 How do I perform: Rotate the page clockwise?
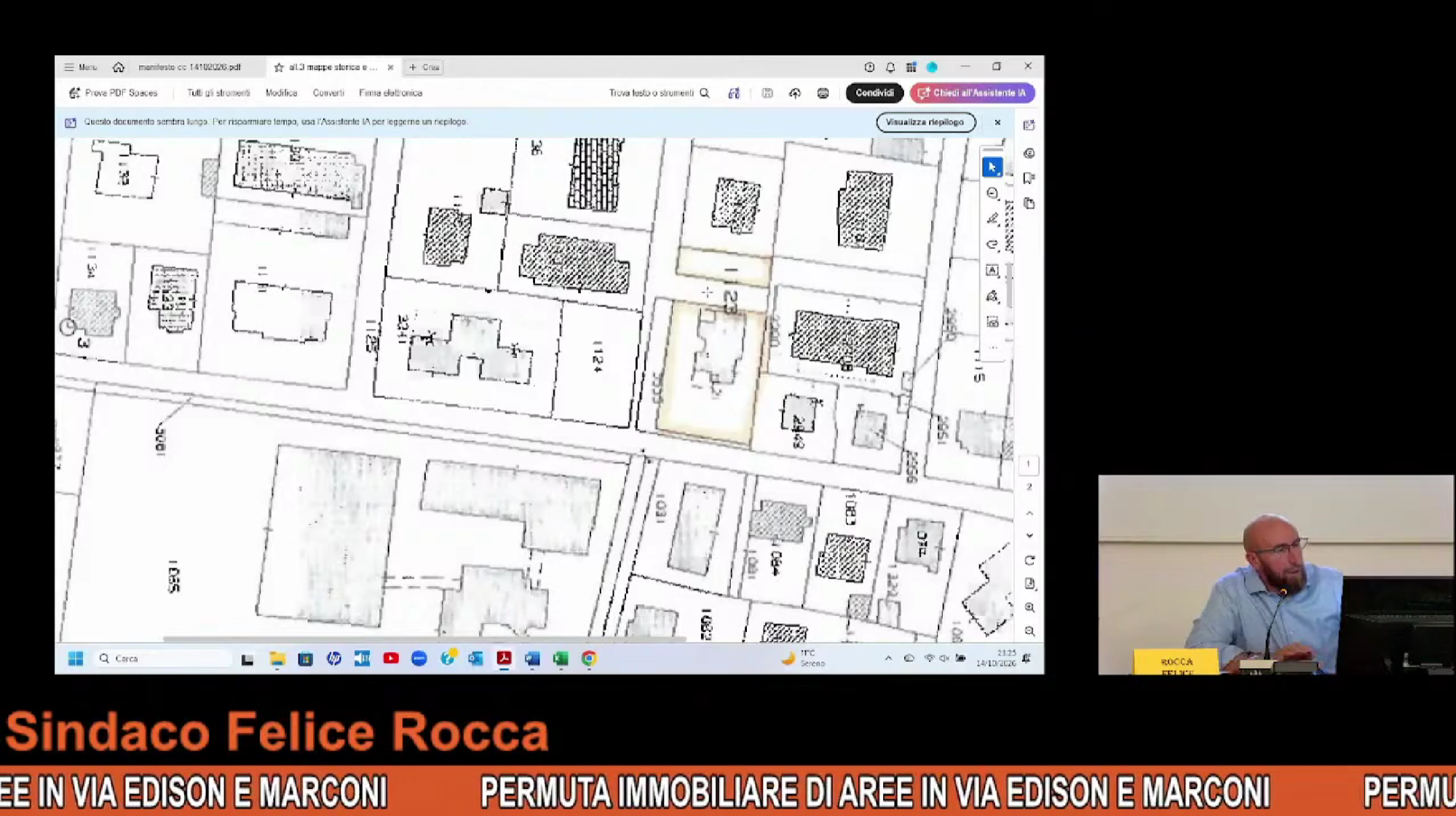[x=1029, y=560]
